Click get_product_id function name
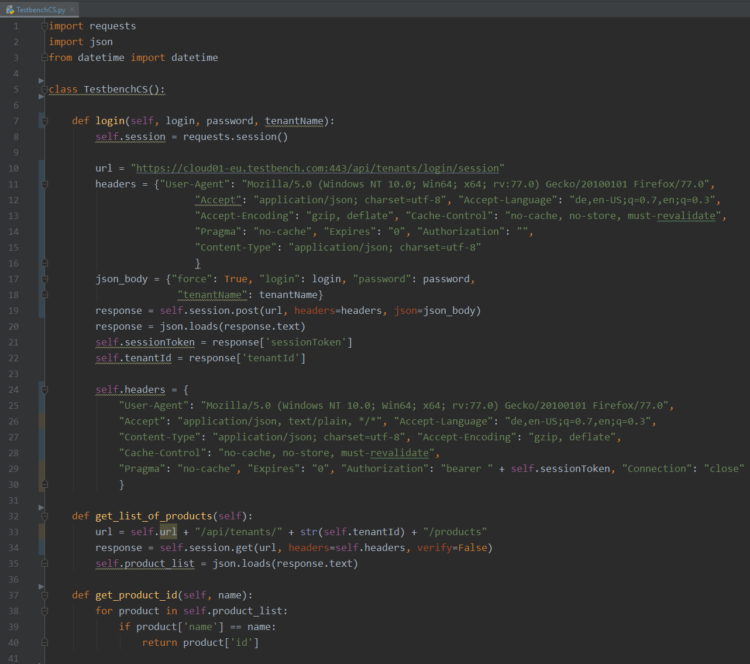The height and width of the screenshot is (664, 750). [x=136, y=595]
